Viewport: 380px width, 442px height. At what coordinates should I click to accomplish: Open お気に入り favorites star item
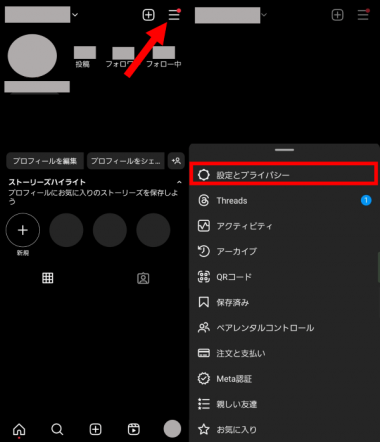click(284, 429)
